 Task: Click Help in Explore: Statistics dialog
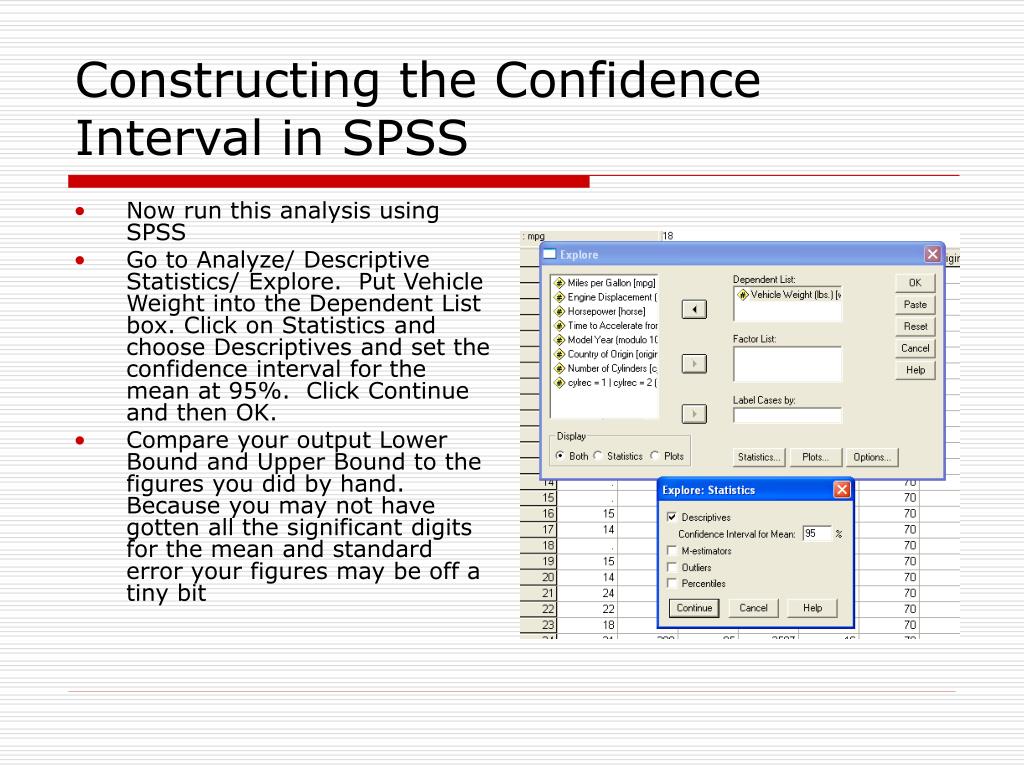[x=812, y=608]
